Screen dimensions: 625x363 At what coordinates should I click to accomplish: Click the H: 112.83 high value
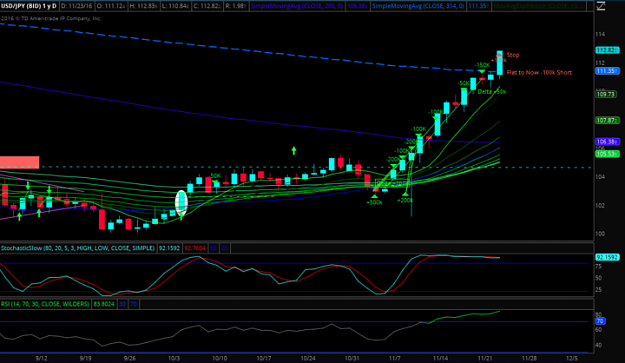pyautogui.click(x=143, y=6)
